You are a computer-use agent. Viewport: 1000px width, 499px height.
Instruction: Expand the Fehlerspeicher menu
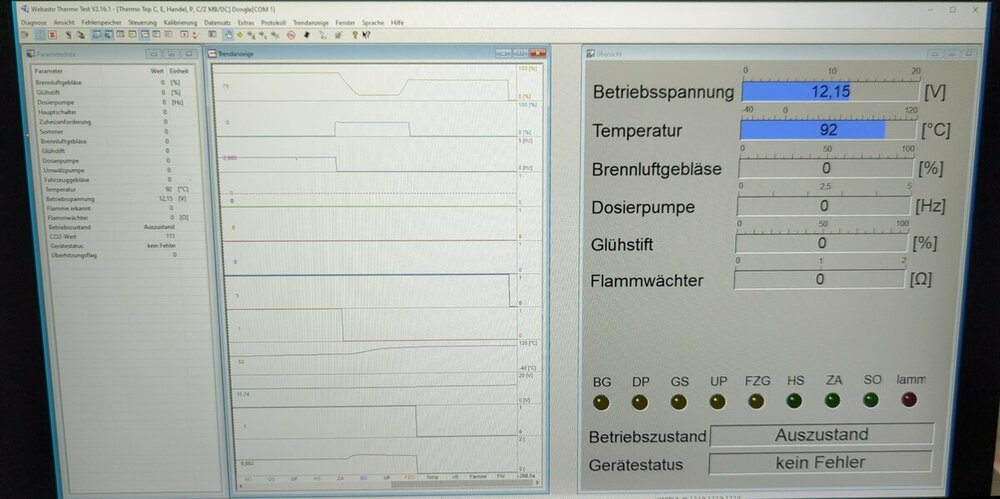tap(103, 22)
